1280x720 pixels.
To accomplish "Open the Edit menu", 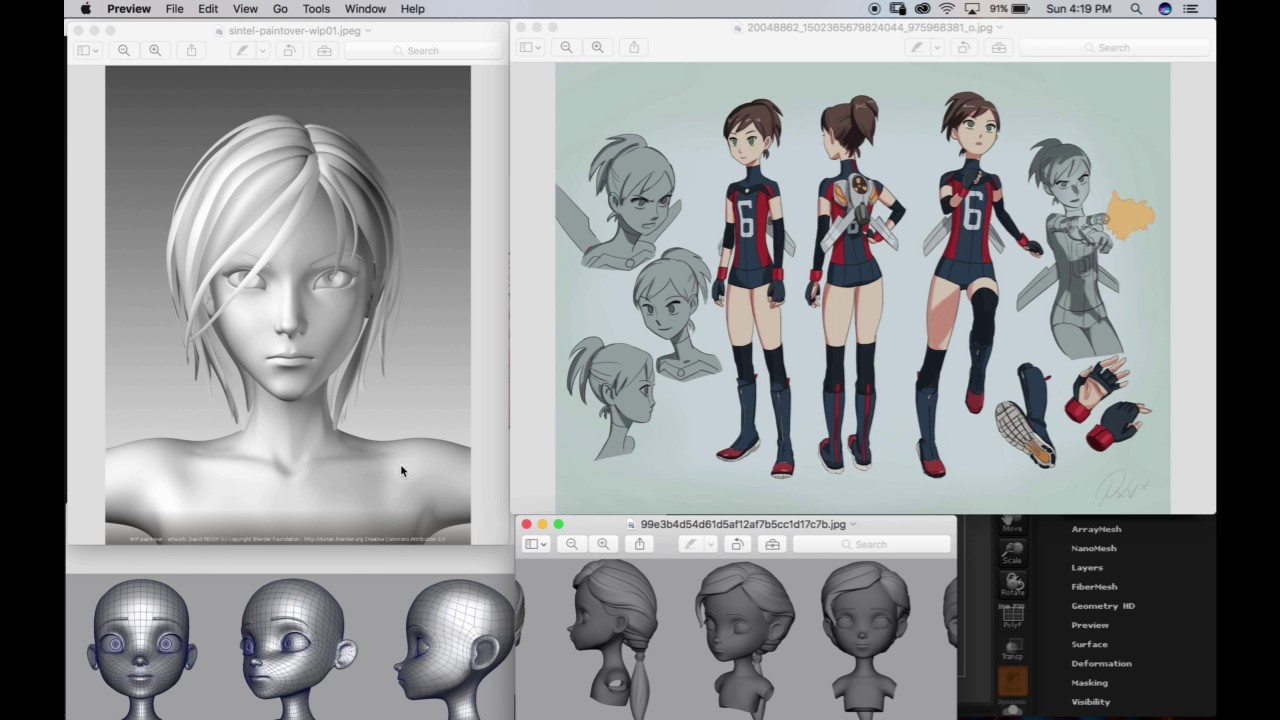I will click(208, 9).
